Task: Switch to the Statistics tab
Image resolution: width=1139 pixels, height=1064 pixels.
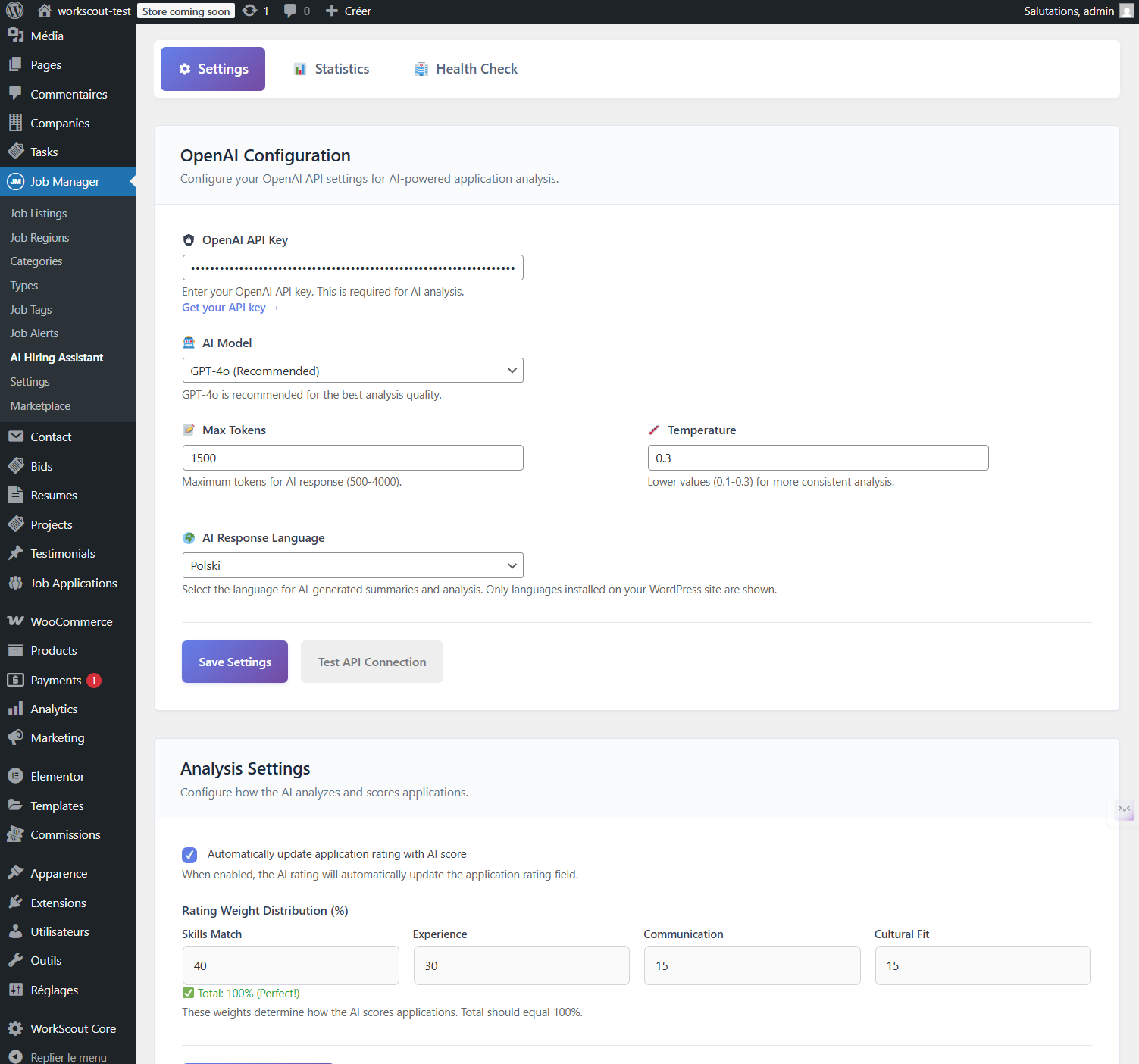Action: click(332, 69)
